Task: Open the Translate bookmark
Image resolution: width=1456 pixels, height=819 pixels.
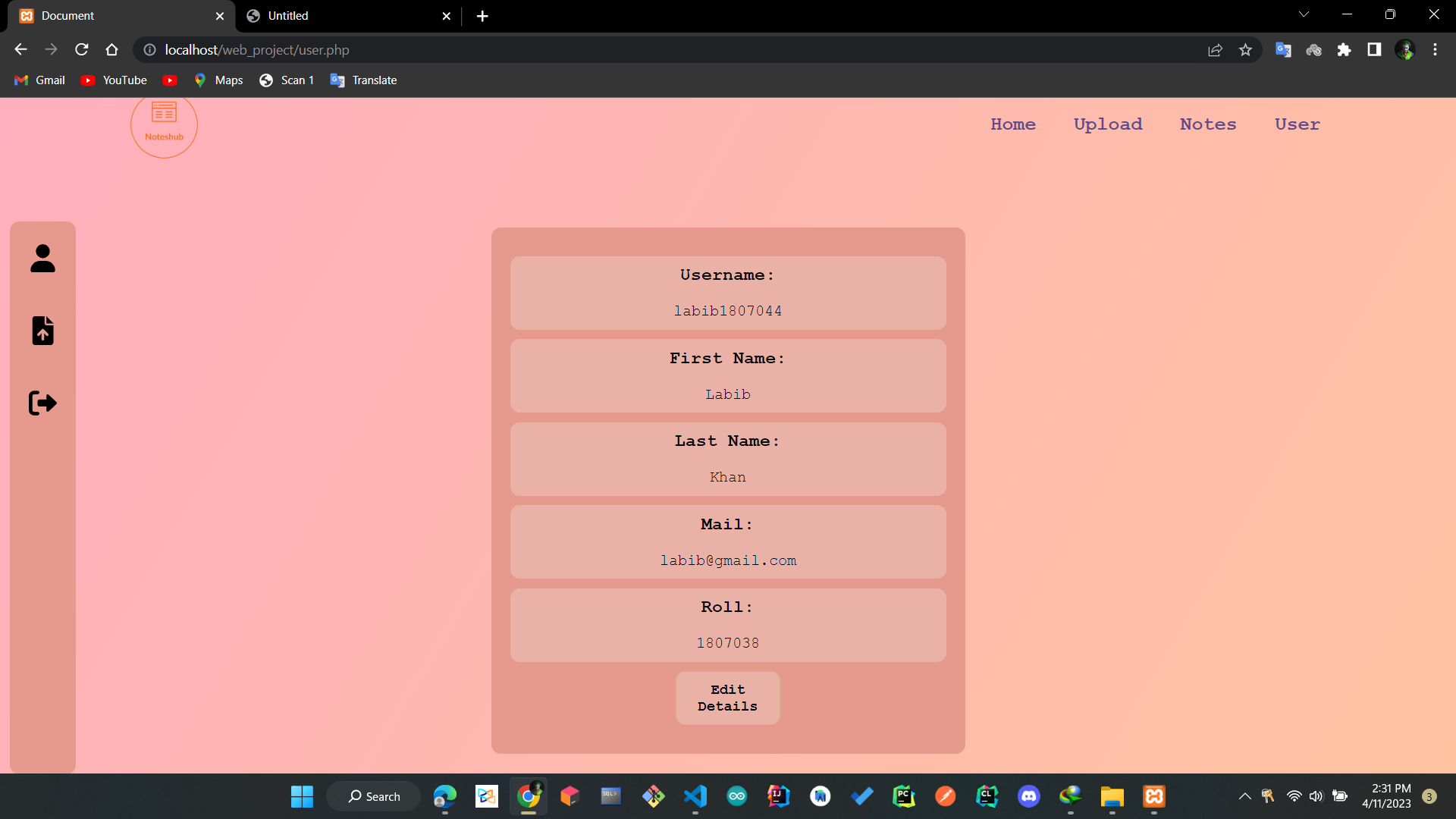Action: coord(364,80)
